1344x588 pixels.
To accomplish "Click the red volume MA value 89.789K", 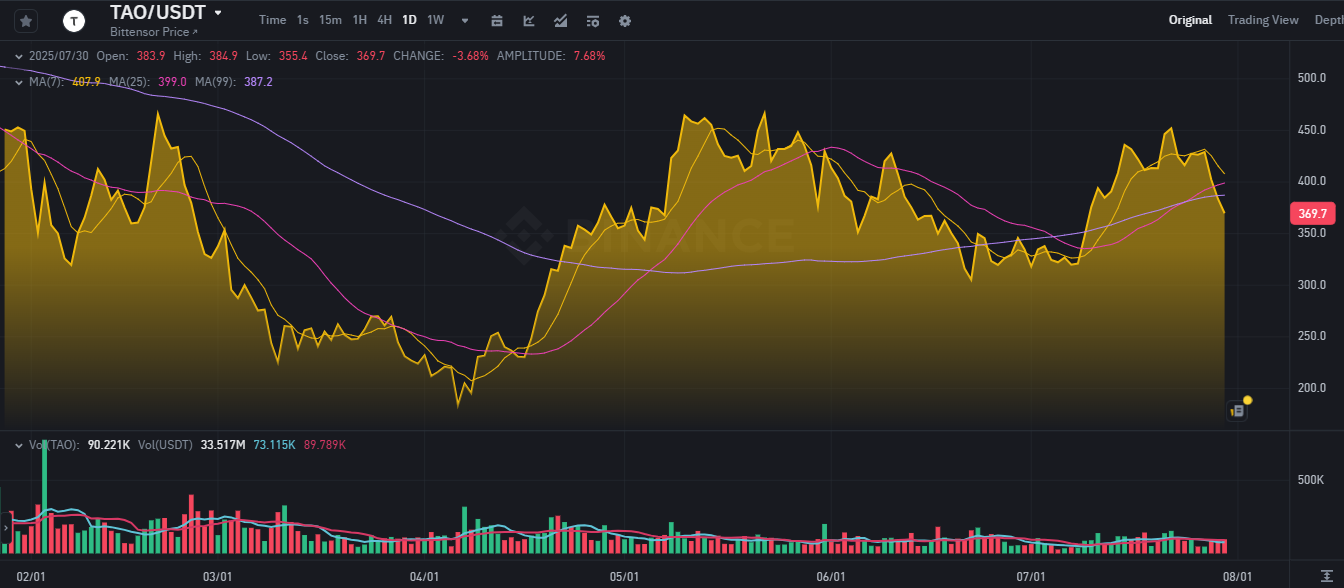I will [325, 444].
